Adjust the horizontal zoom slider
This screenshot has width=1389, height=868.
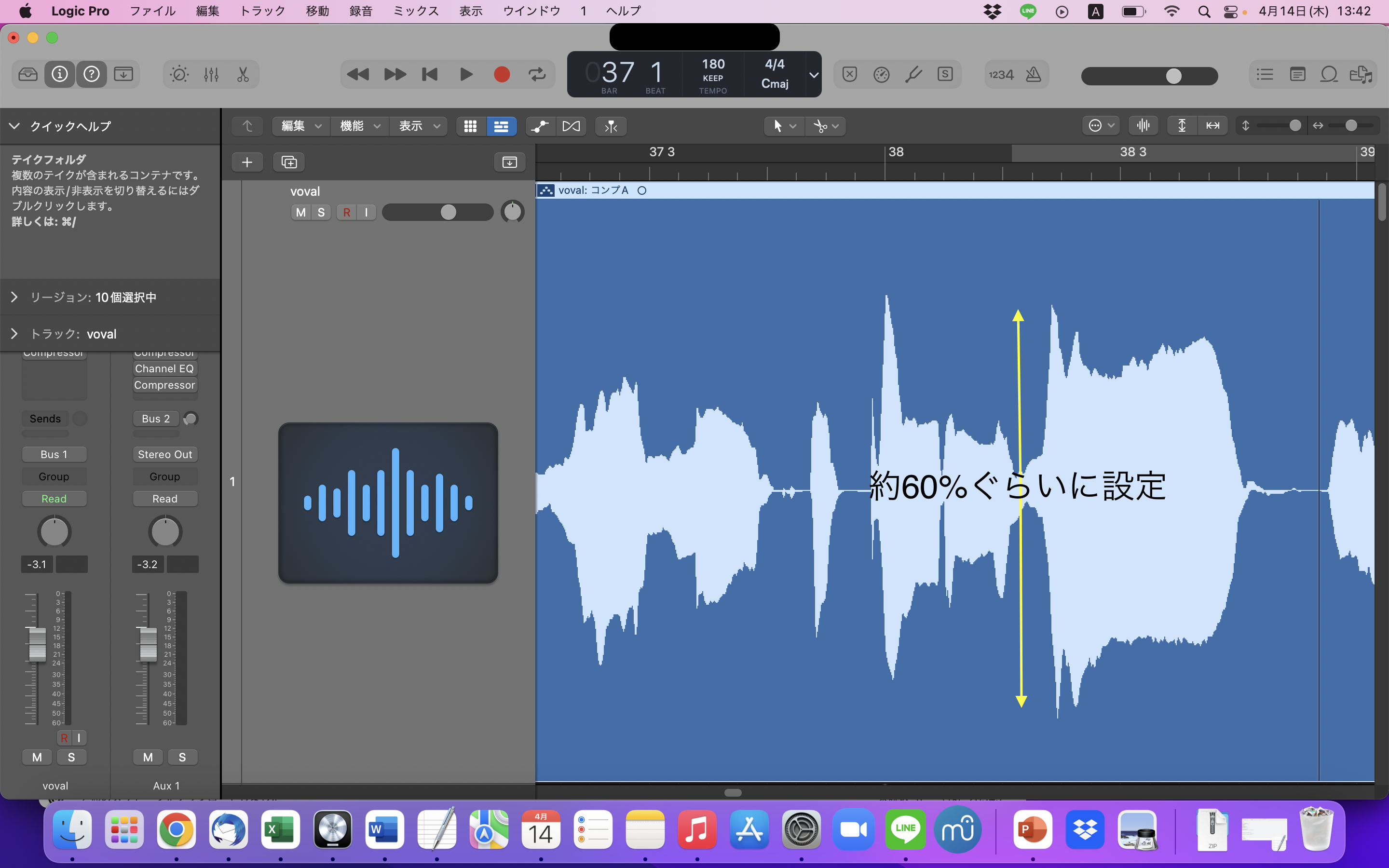1350,126
